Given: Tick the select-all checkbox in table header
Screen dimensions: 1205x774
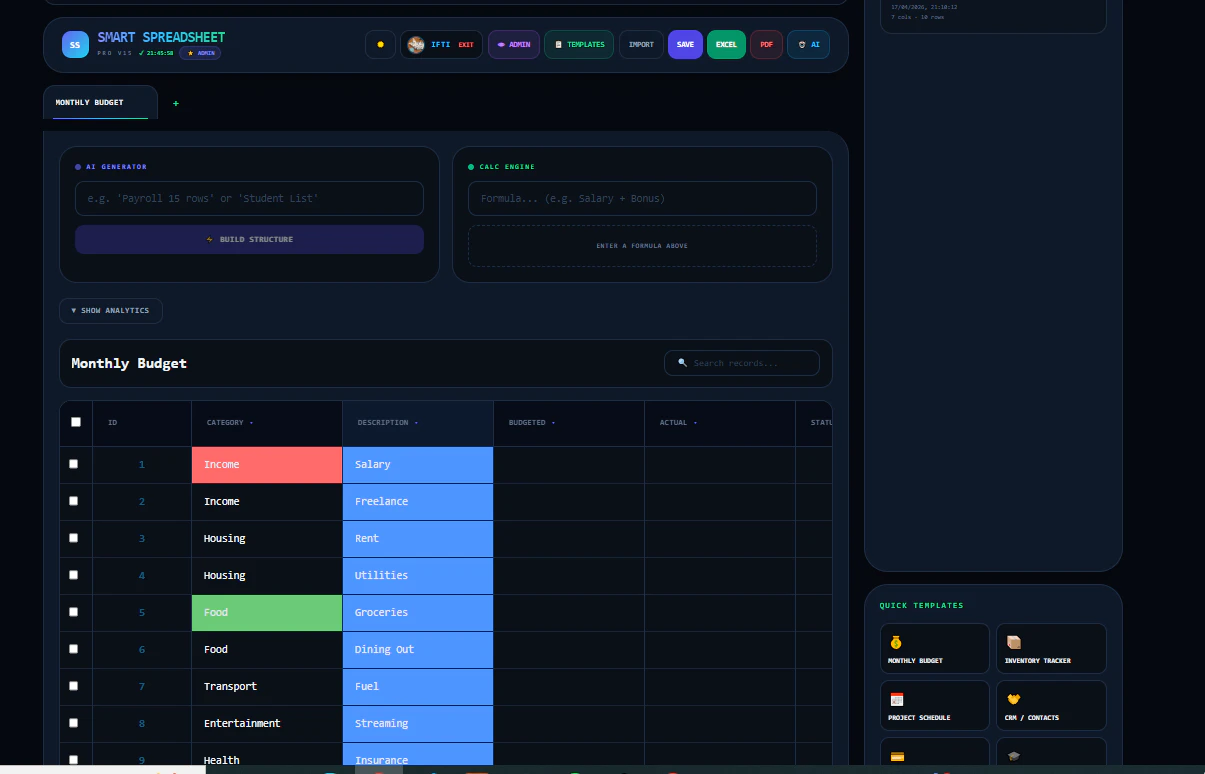Looking at the screenshot, I should coord(76,422).
